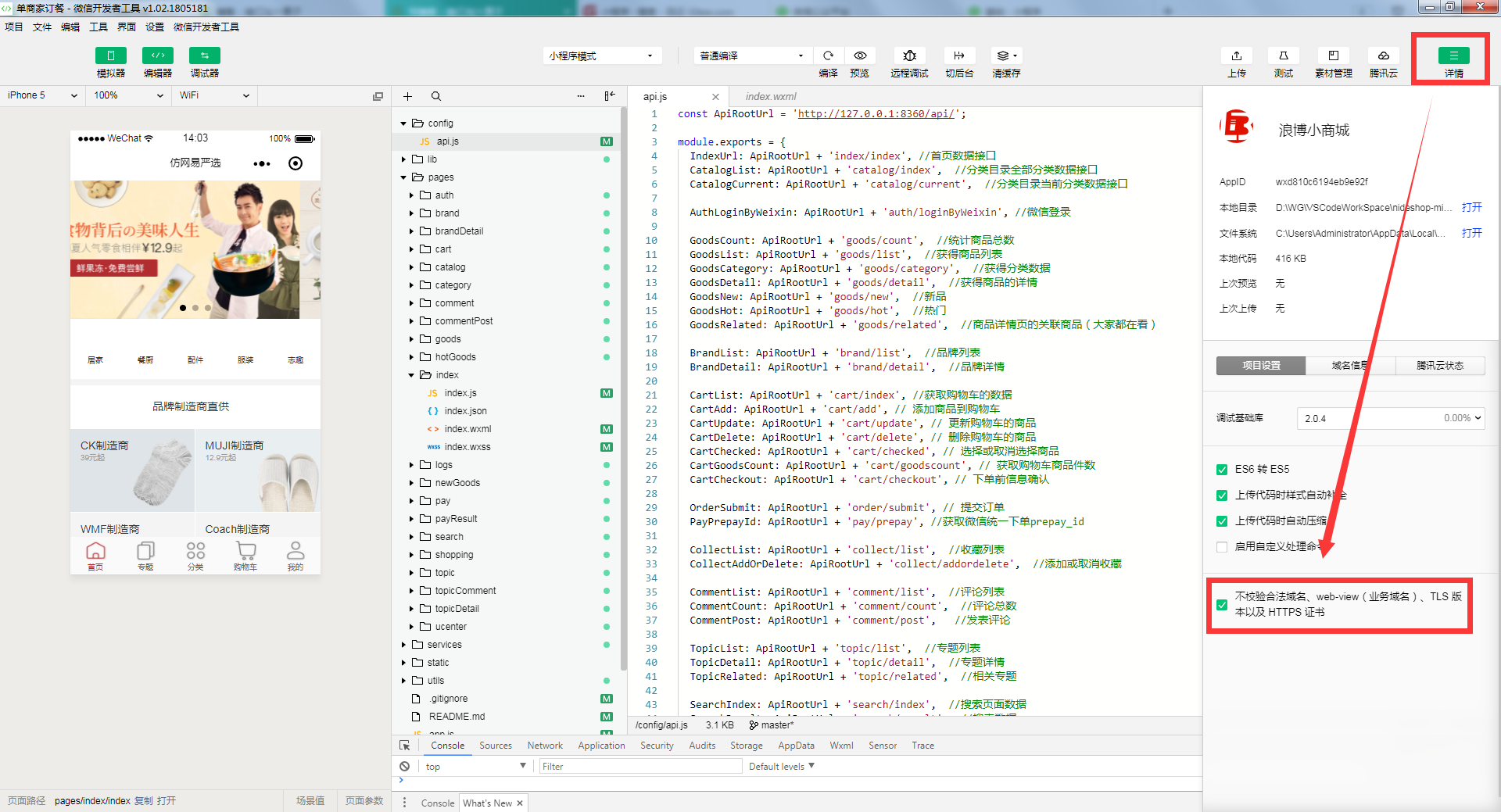Viewport: 1501px width, 812px height.
Task: Open the 设置 menu
Action: point(155,27)
